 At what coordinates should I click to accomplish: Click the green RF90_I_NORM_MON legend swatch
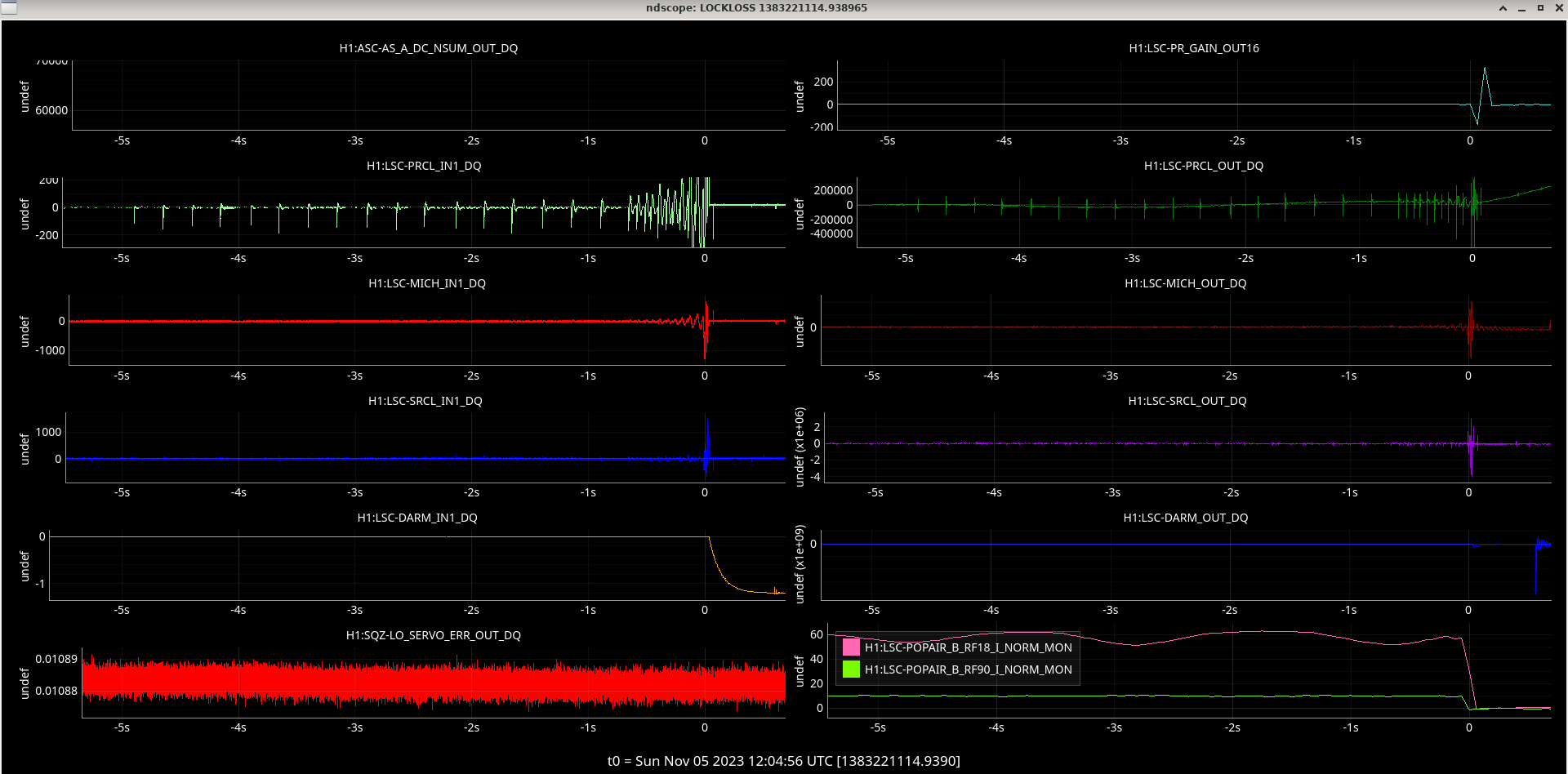(851, 669)
